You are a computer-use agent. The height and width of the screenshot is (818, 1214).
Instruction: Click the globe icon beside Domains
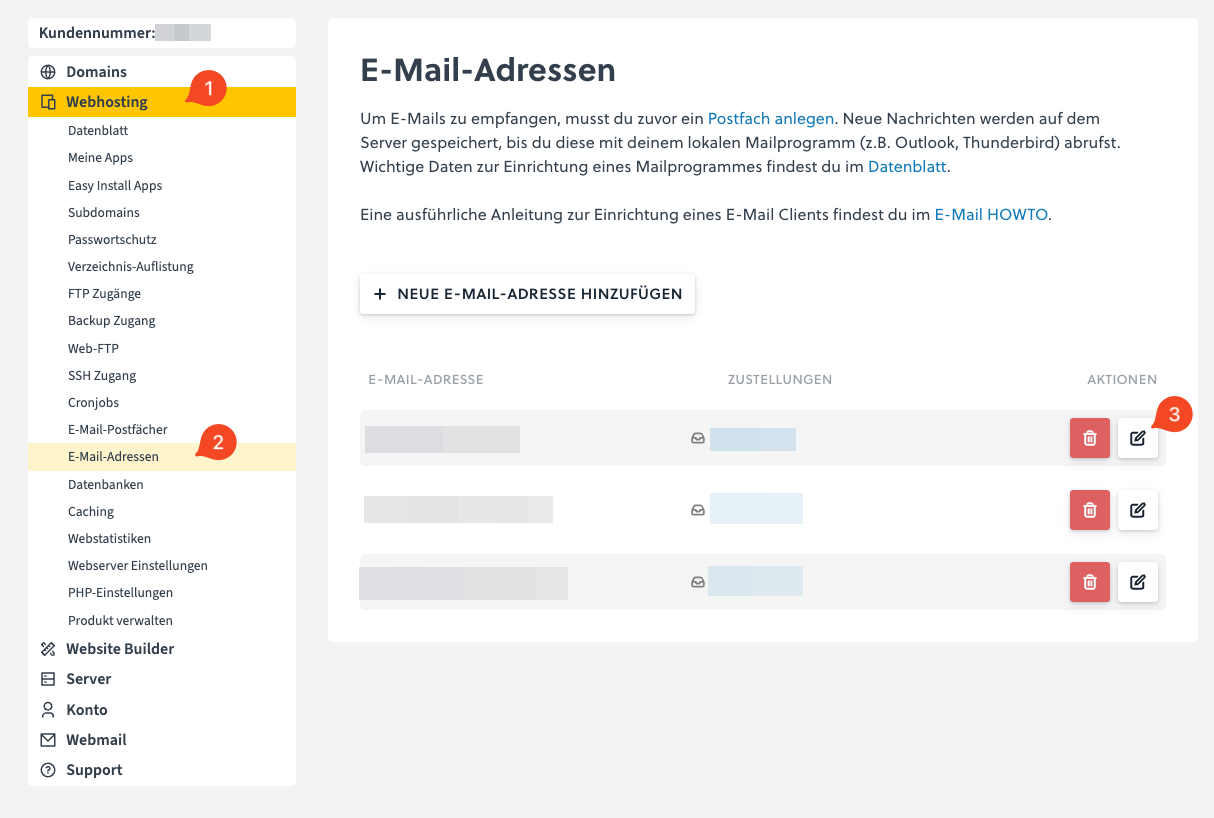tap(47, 72)
